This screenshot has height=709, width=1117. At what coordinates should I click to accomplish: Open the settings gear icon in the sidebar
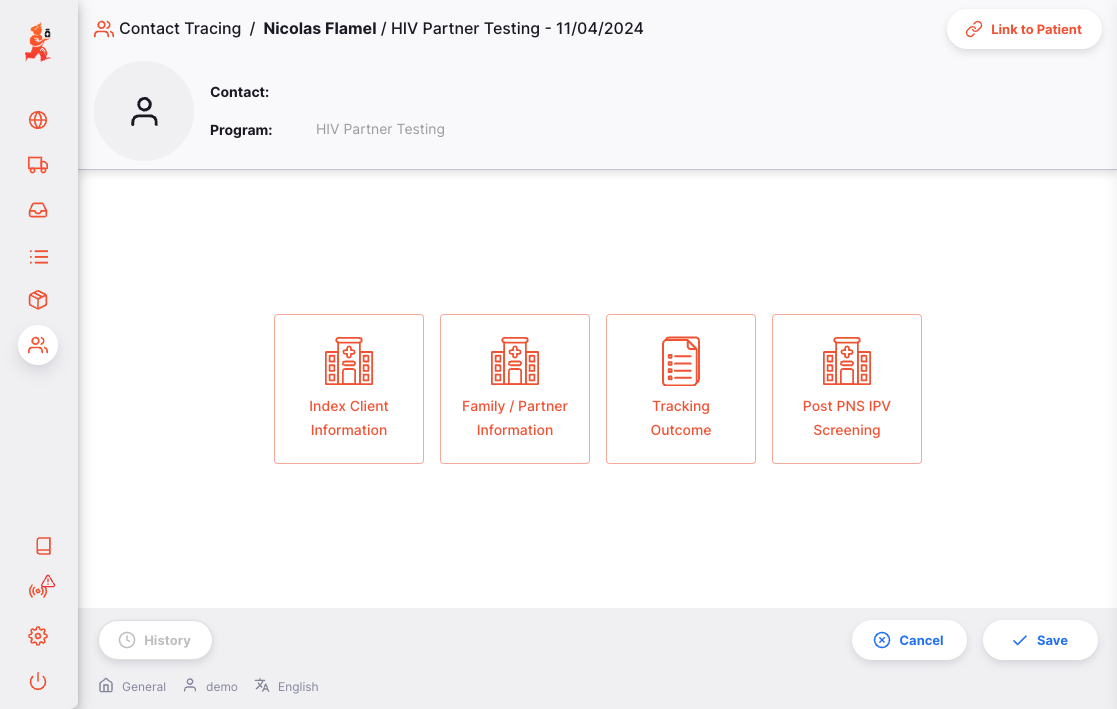point(38,636)
